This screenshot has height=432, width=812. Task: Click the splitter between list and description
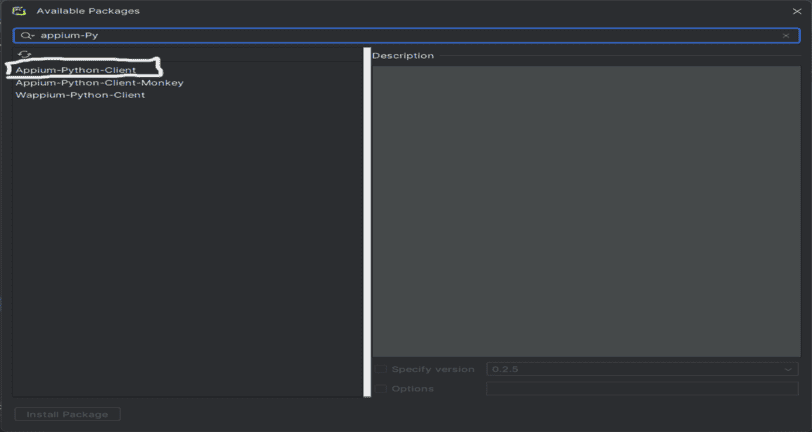click(x=367, y=222)
